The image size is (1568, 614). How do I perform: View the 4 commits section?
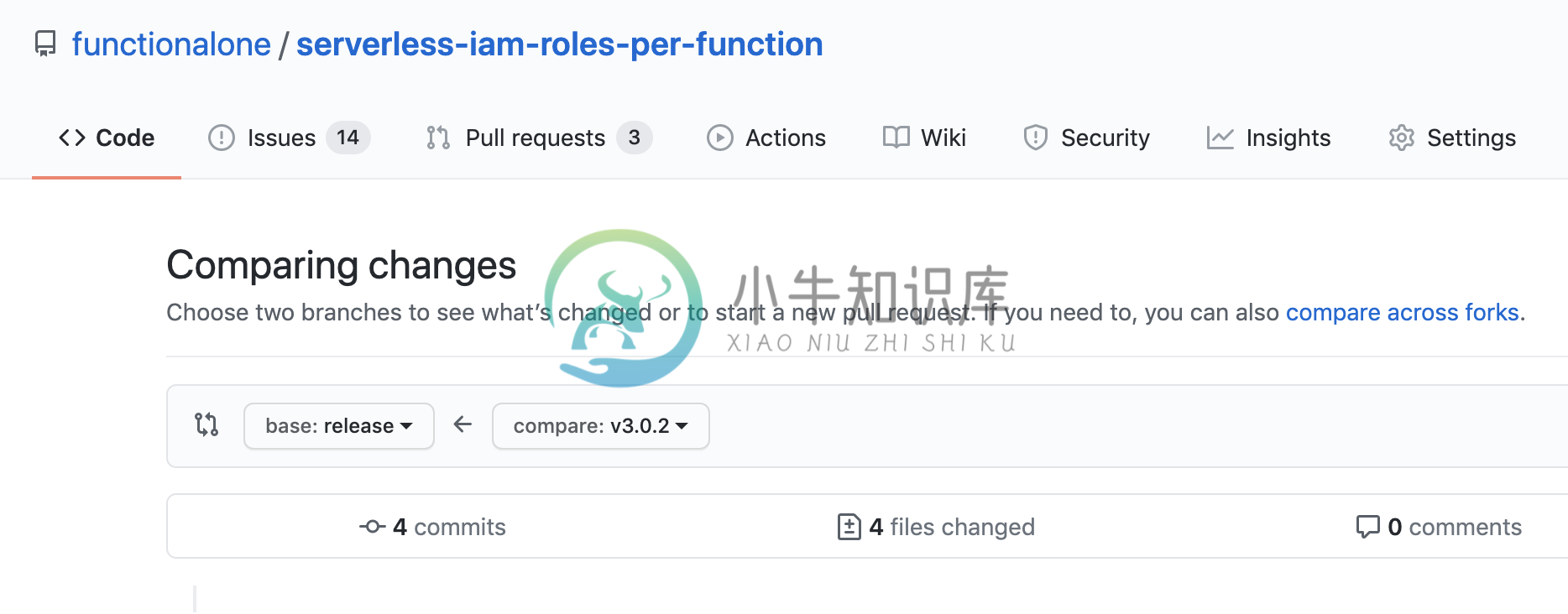coord(432,527)
